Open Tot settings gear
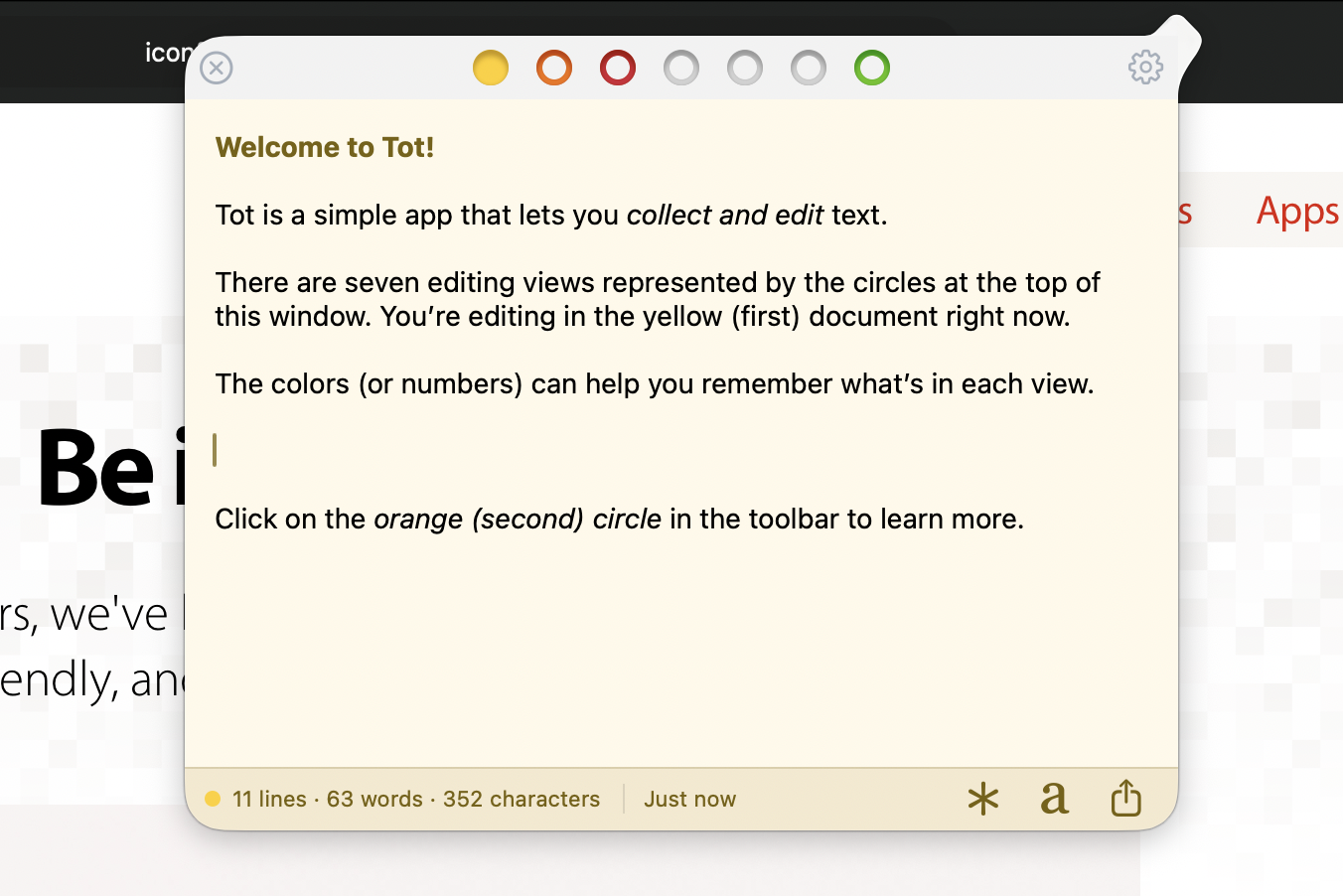The height and width of the screenshot is (896, 1343). [x=1145, y=68]
